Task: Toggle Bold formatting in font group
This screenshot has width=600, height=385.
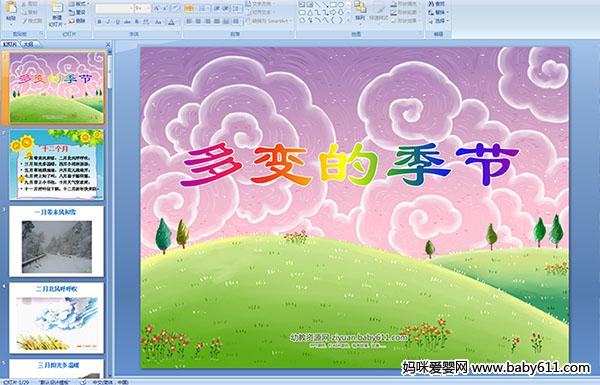Action: pyautogui.click(x=99, y=22)
